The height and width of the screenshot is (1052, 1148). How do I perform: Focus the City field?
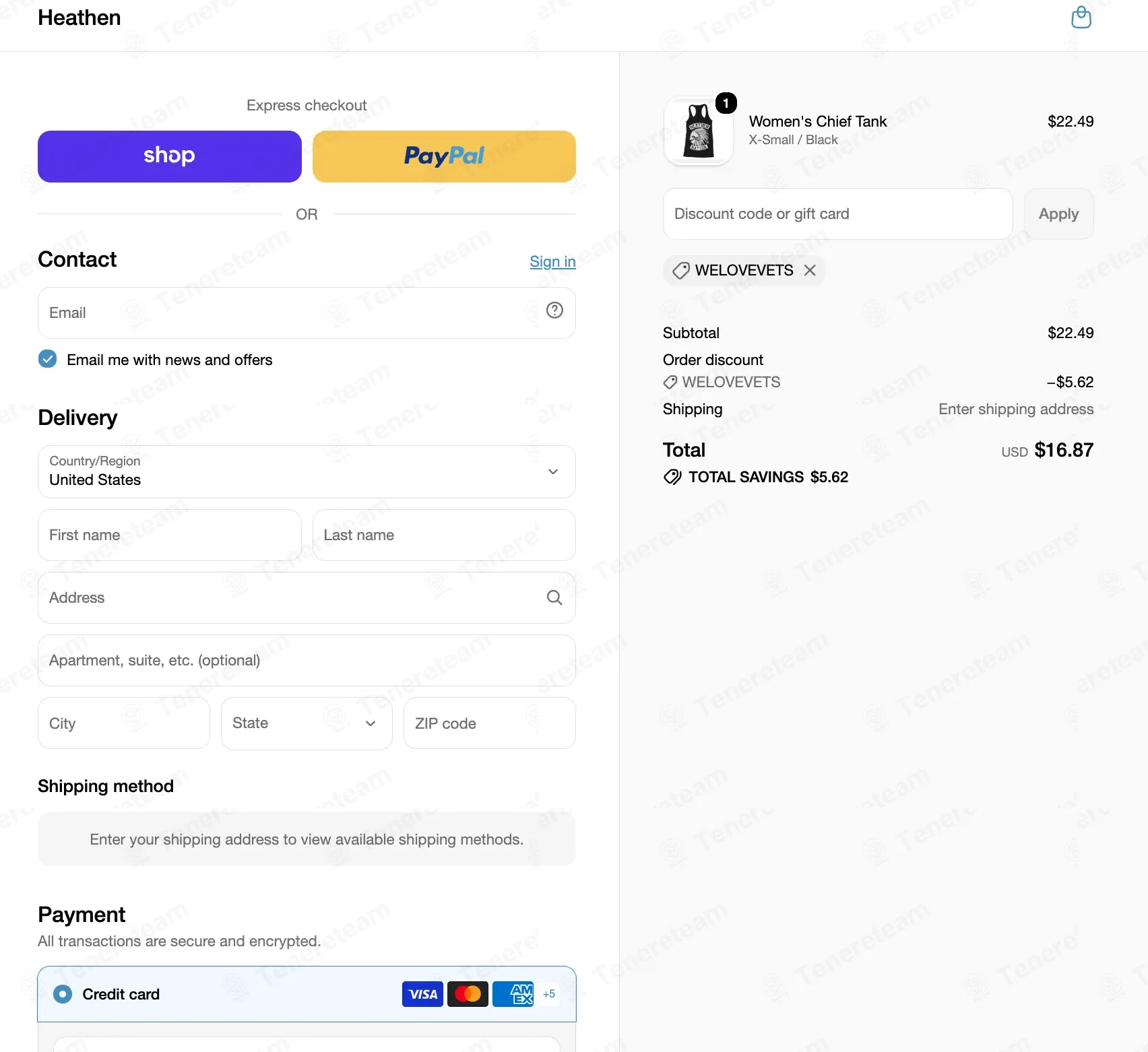(124, 723)
